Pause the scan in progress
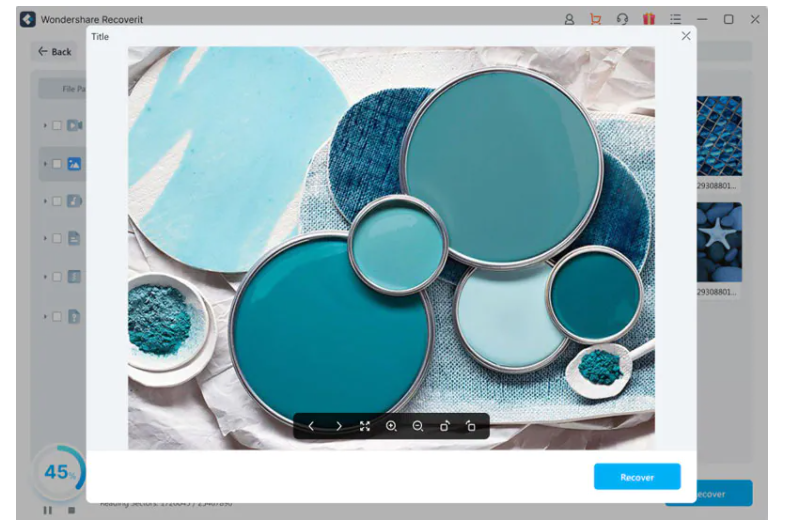The image size is (791, 523). click(x=48, y=510)
